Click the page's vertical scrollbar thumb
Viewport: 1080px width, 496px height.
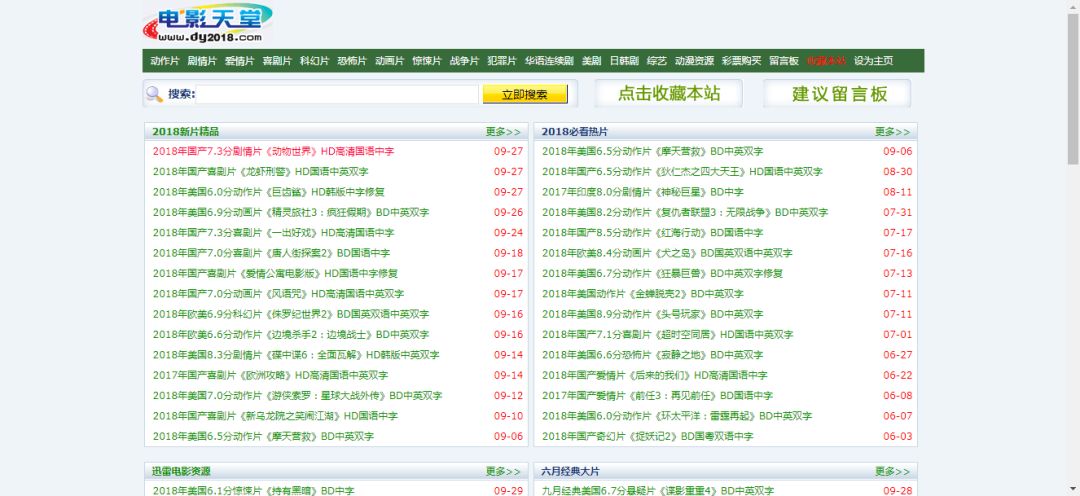pos(1073,89)
